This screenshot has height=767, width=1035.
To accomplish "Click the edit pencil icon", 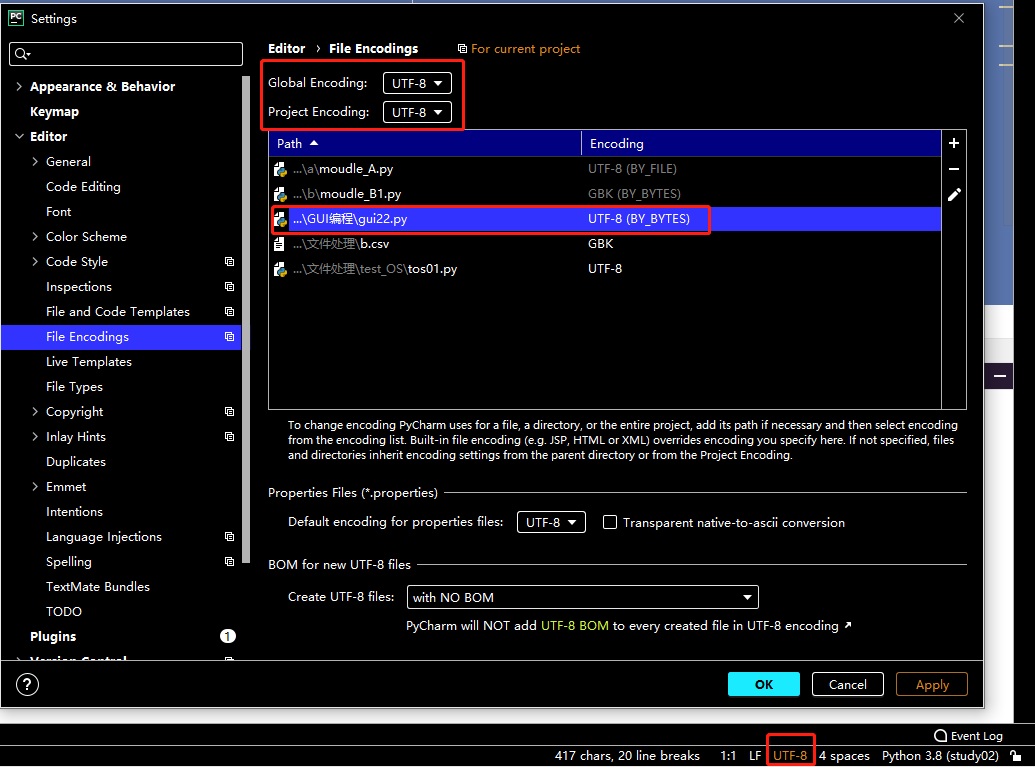I will (x=954, y=195).
